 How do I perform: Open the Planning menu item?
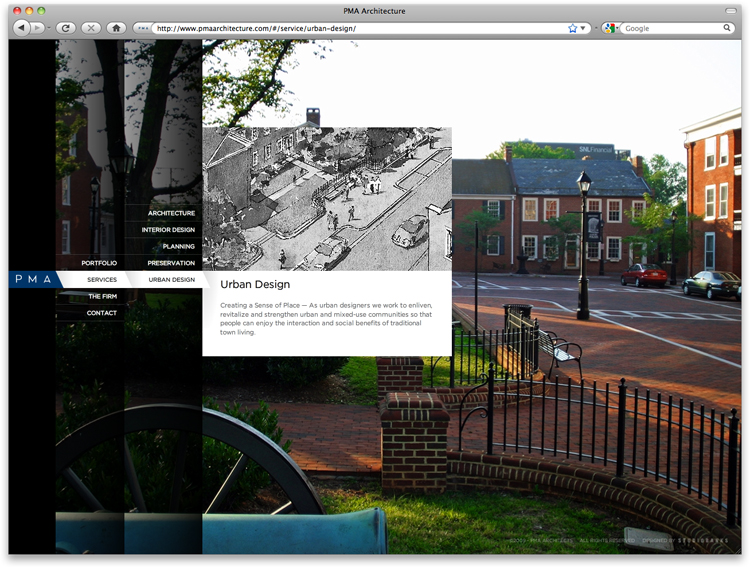coord(178,246)
